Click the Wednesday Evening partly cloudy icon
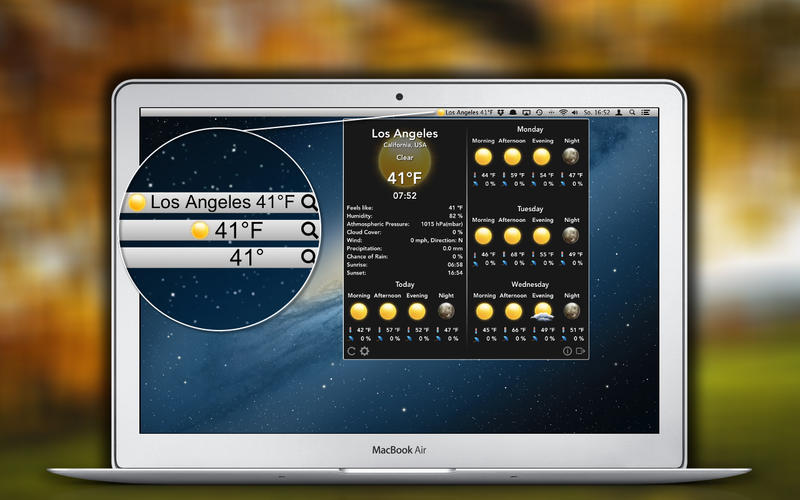The image size is (800, 500). click(542, 311)
